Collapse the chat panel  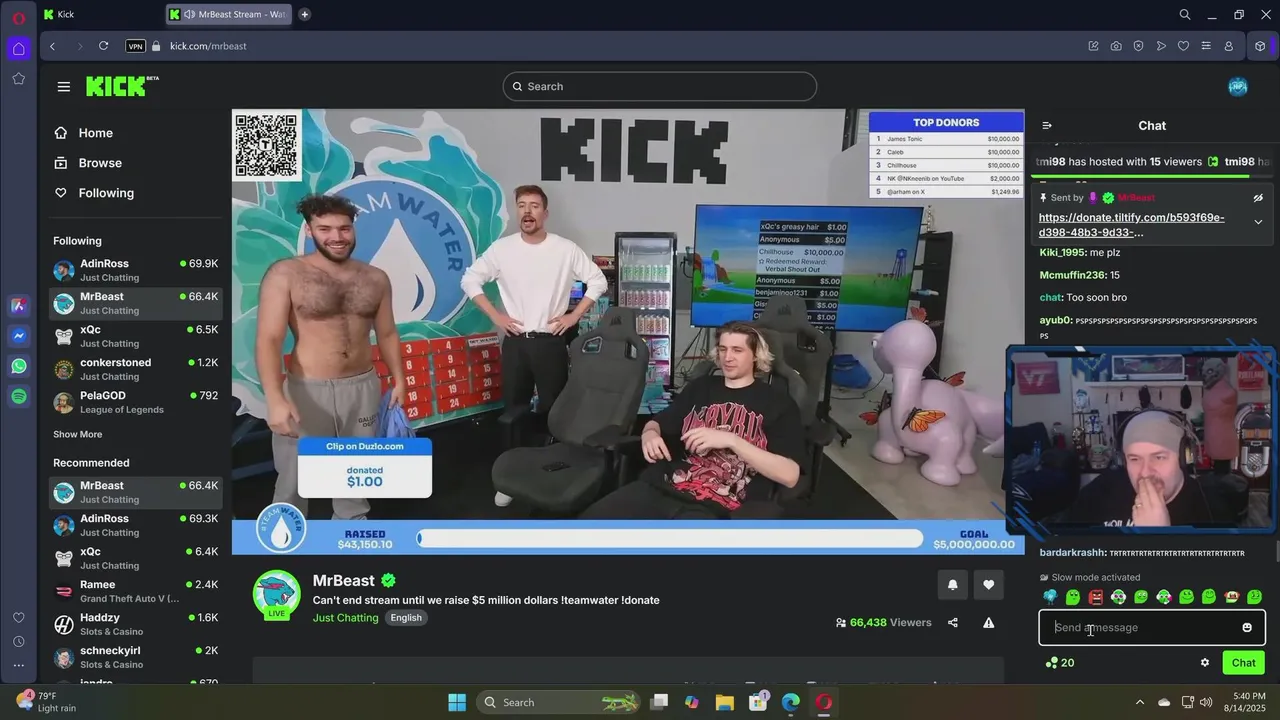coord(1047,126)
